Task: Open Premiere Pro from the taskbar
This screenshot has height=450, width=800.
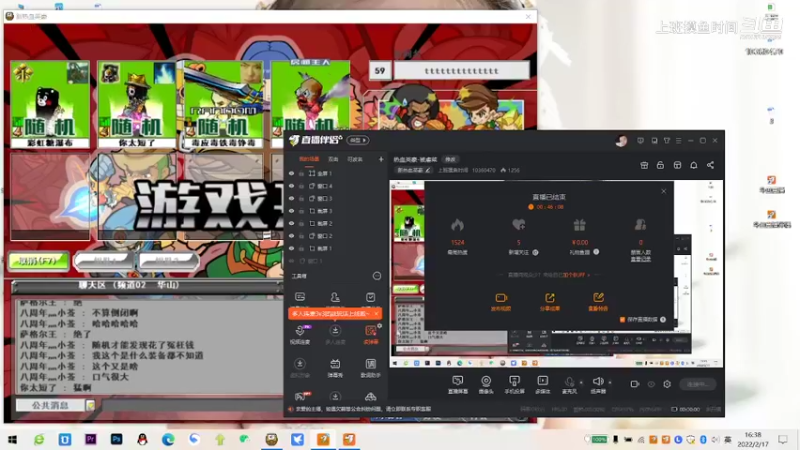Action: point(90,439)
